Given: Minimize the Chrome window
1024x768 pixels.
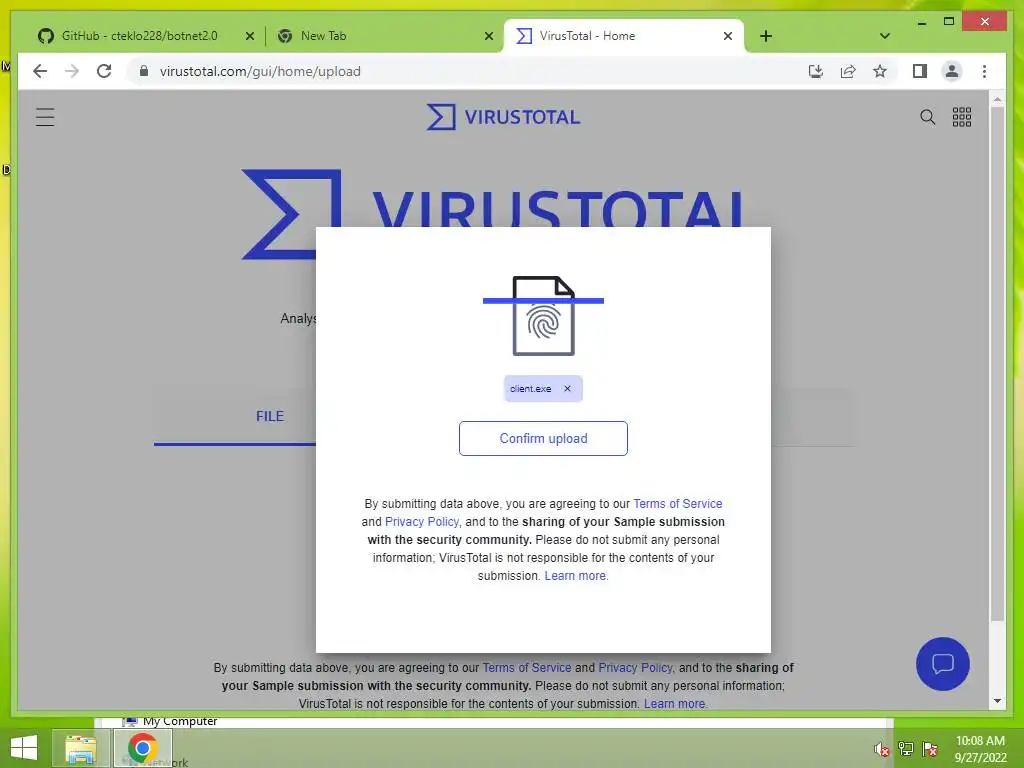Looking at the screenshot, I should point(921,23).
